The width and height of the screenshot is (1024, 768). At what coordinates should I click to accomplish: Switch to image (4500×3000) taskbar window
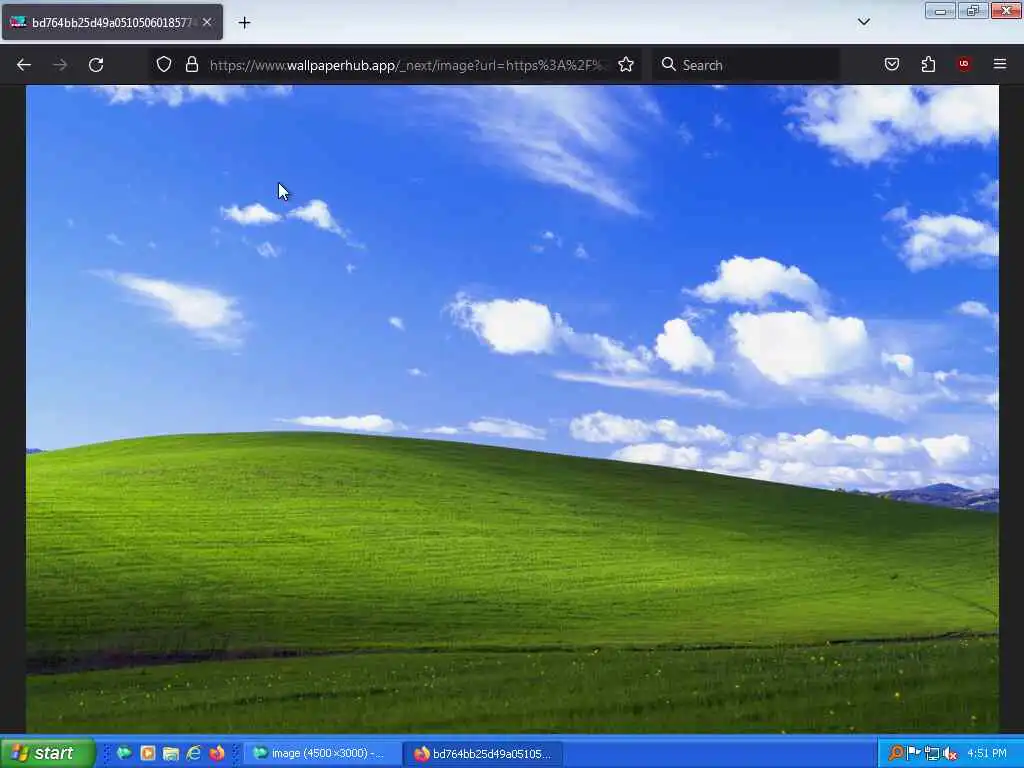323,754
